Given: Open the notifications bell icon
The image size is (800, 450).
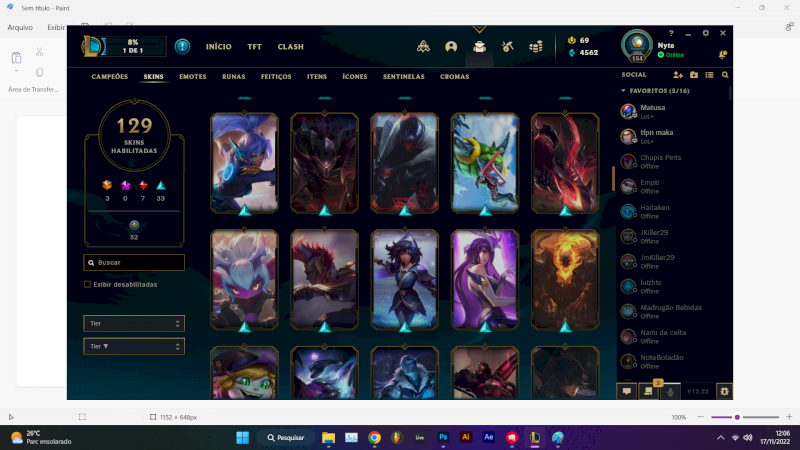Looking at the screenshot, I should click(x=722, y=55).
